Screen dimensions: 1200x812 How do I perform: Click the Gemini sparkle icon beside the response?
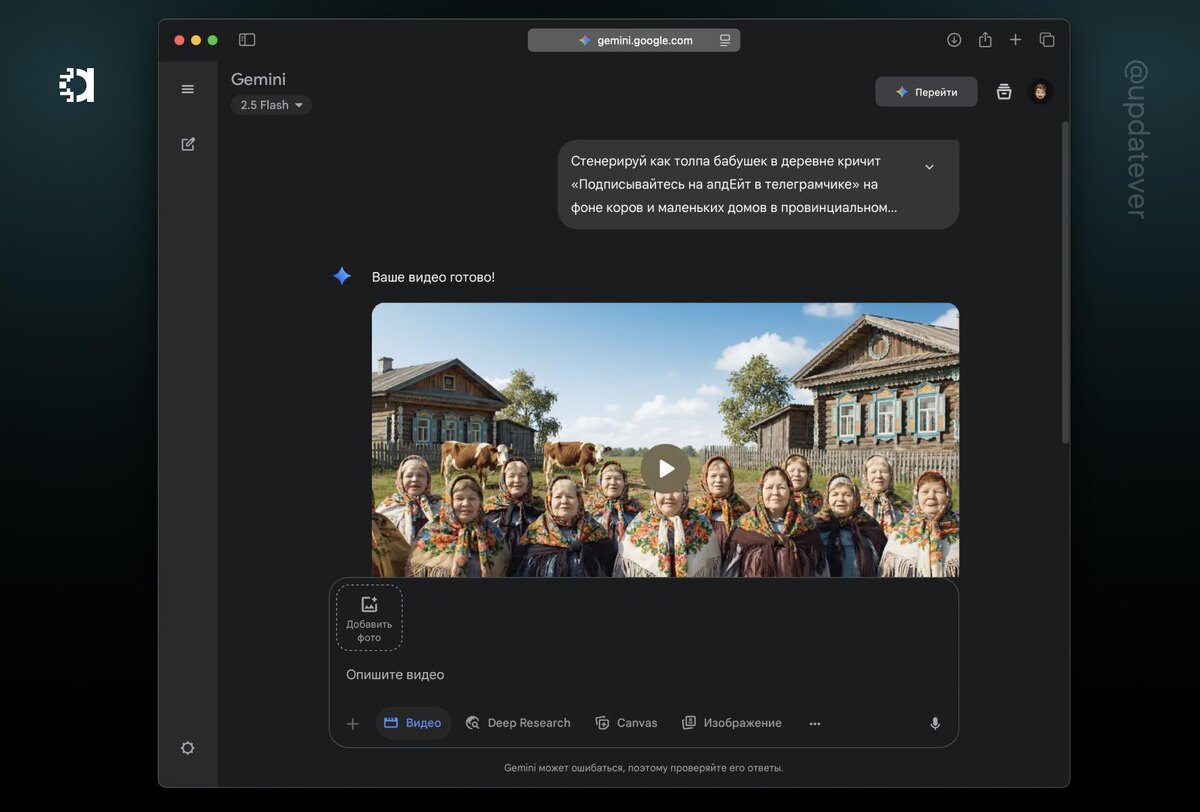(x=342, y=276)
